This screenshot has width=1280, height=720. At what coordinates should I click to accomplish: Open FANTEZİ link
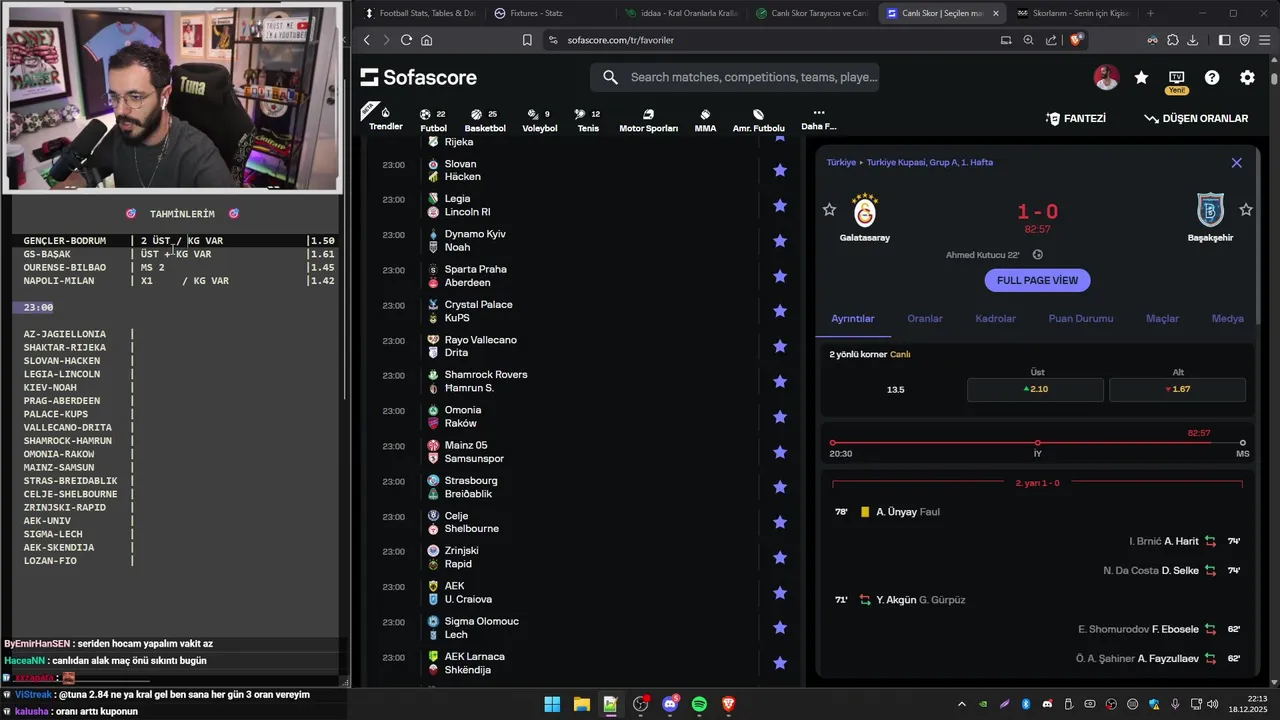[1076, 118]
